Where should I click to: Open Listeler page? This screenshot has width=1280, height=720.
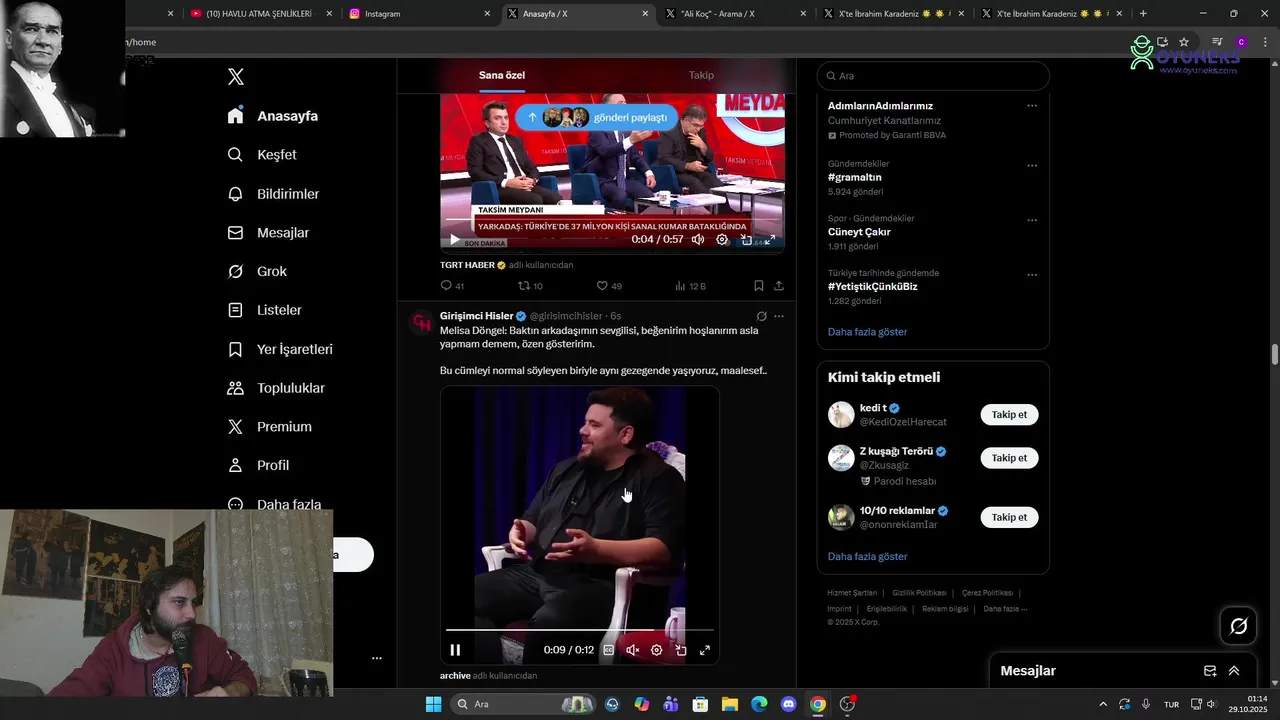[x=264, y=310]
